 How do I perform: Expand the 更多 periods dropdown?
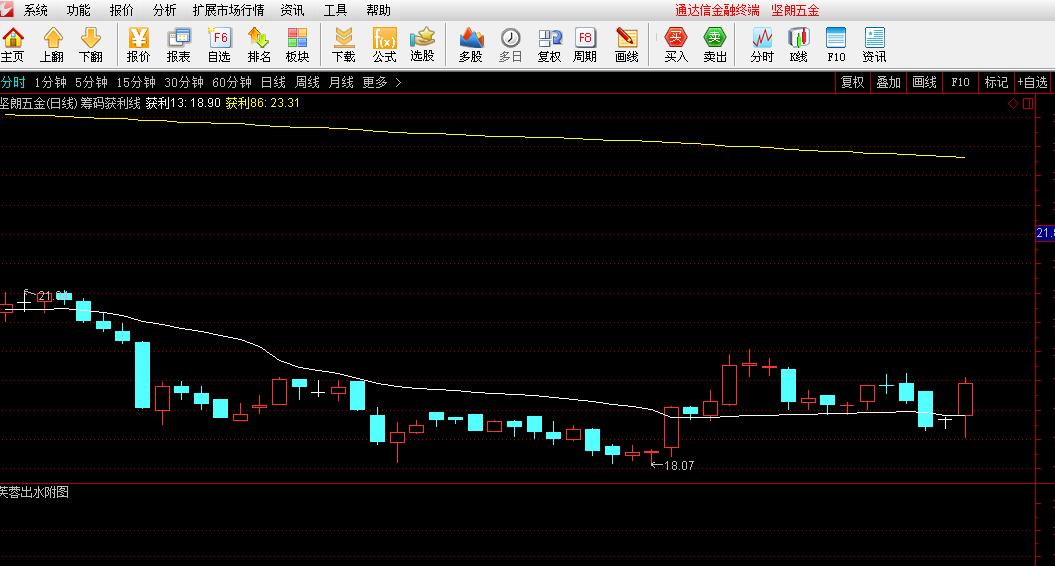(x=381, y=82)
